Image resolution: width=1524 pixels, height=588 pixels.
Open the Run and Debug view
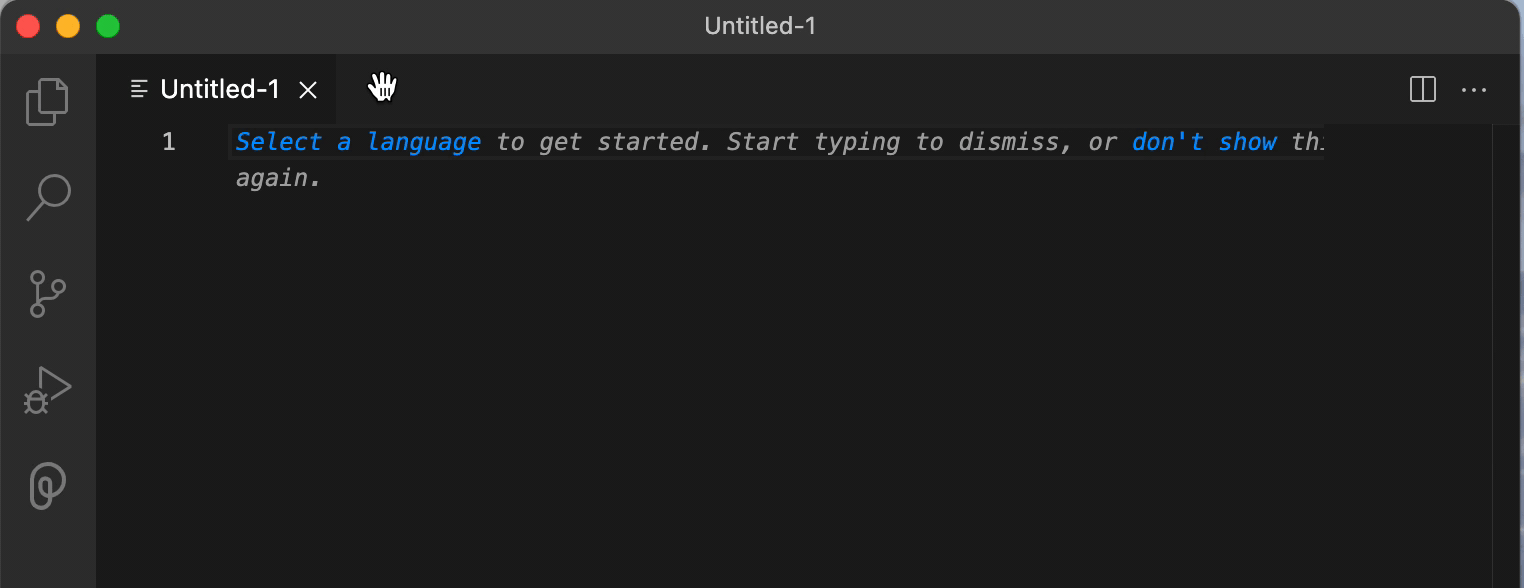coord(47,390)
